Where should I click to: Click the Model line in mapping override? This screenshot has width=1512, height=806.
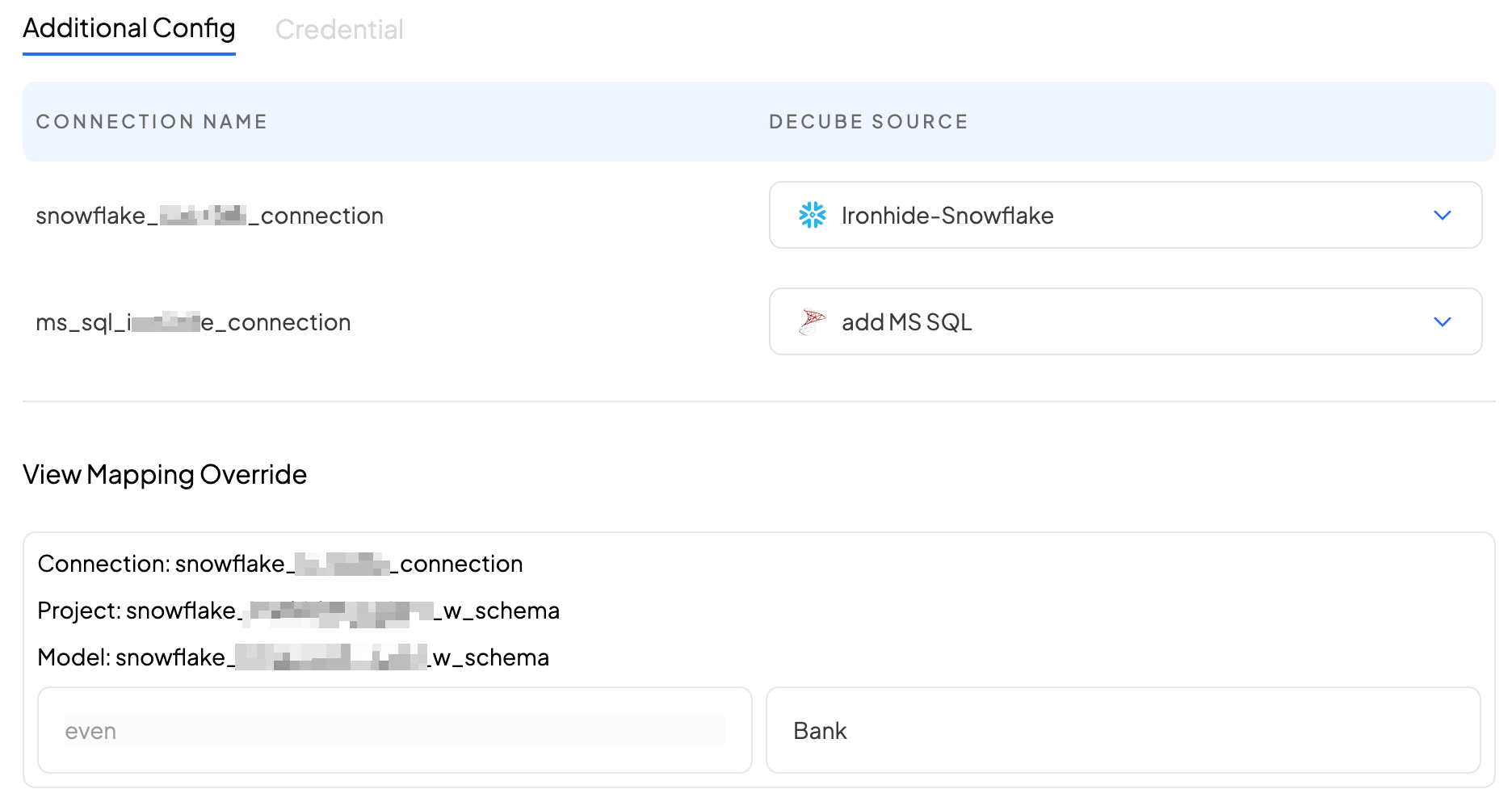point(293,657)
